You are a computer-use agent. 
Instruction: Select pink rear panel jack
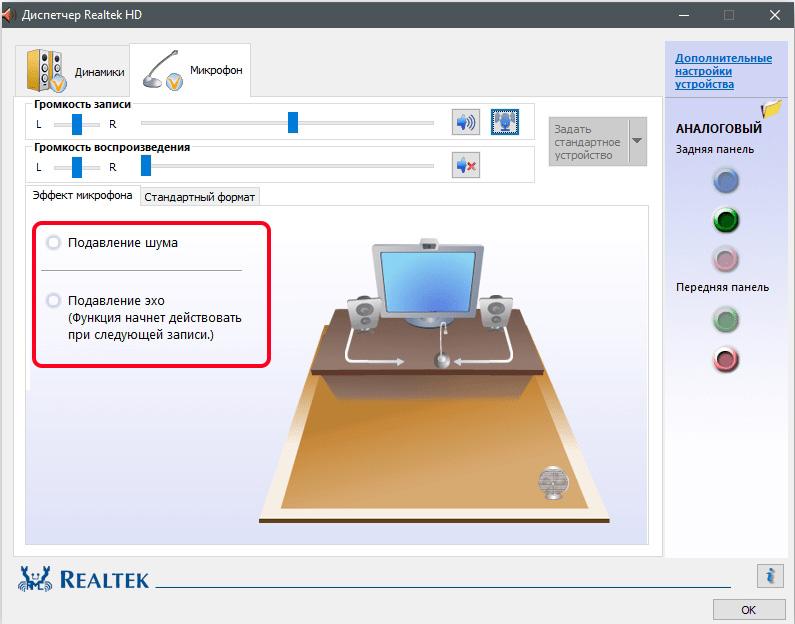pos(726,259)
